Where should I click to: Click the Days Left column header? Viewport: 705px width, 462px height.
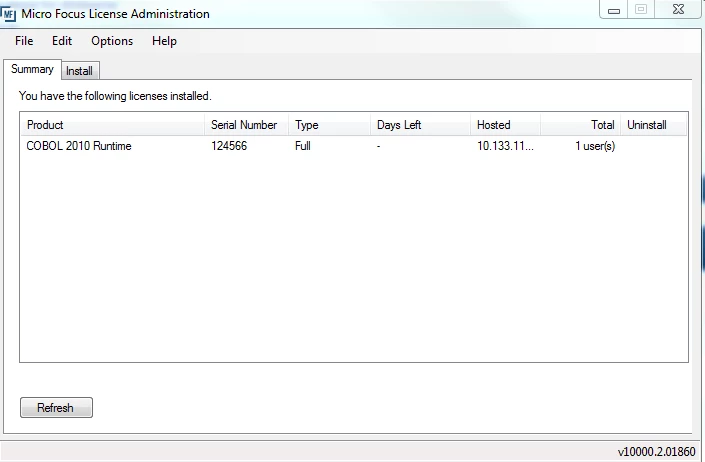pos(420,124)
